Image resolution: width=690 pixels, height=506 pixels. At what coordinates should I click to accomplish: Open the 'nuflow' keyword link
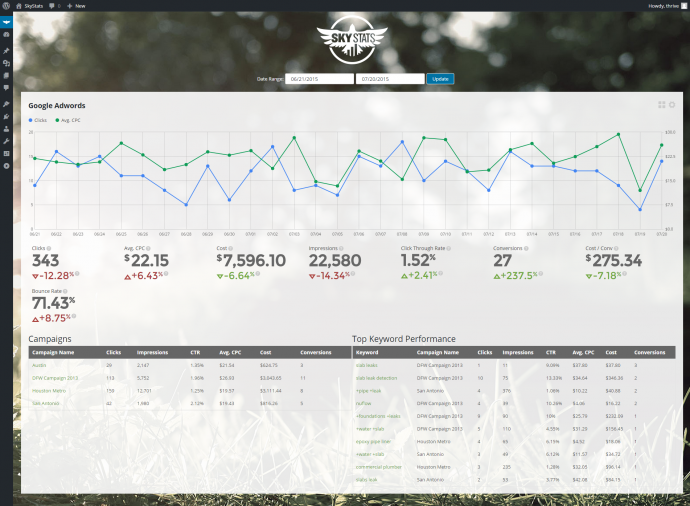pyautogui.click(x=363, y=403)
